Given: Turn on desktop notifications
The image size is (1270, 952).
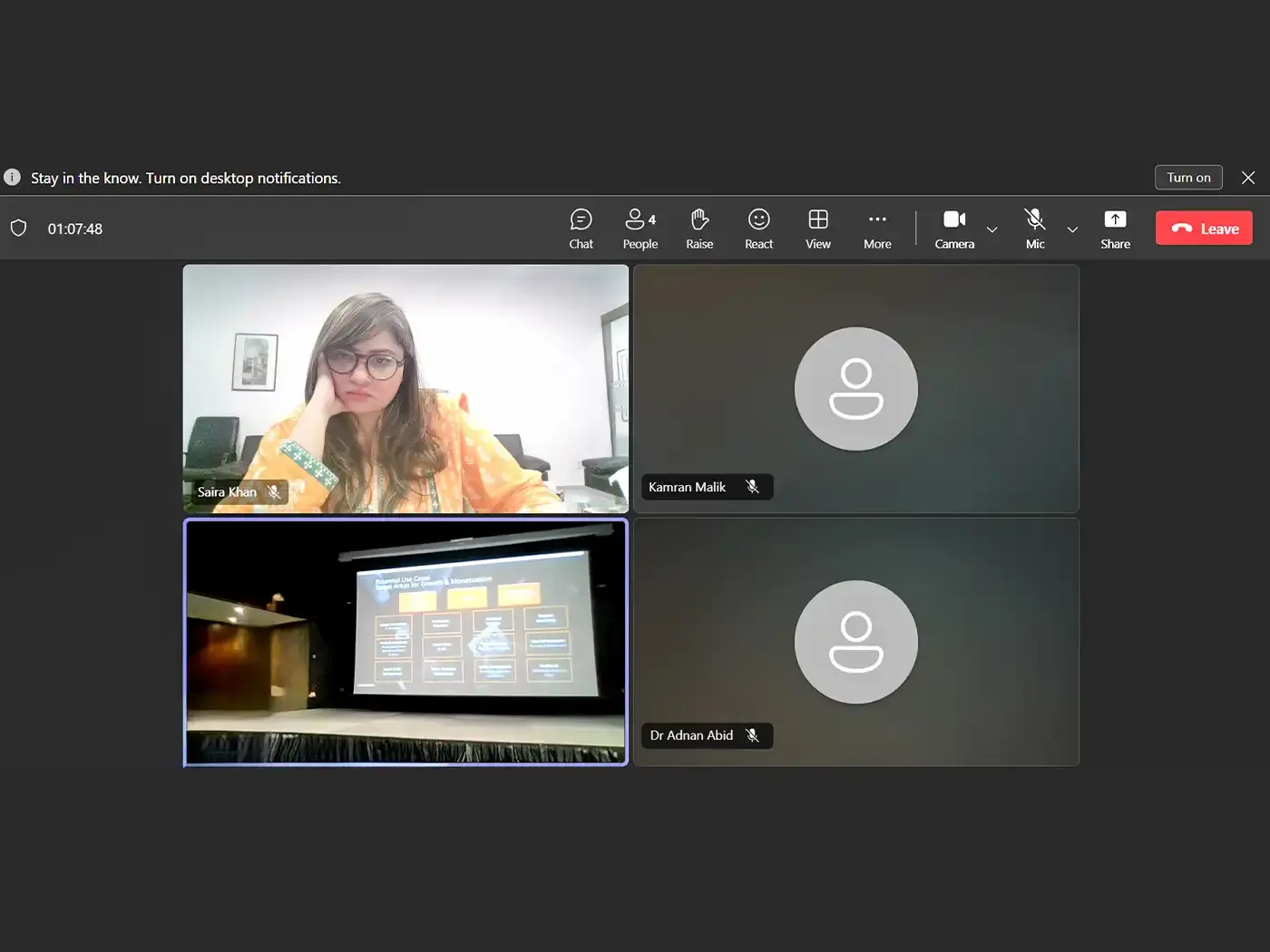Looking at the screenshot, I should [1188, 178].
